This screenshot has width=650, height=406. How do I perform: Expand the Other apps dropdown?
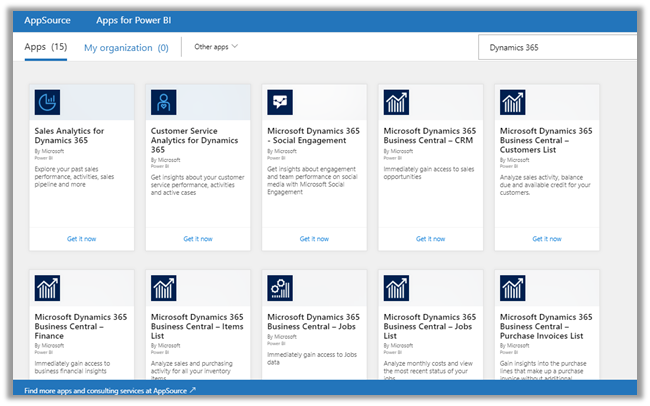coord(216,47)
